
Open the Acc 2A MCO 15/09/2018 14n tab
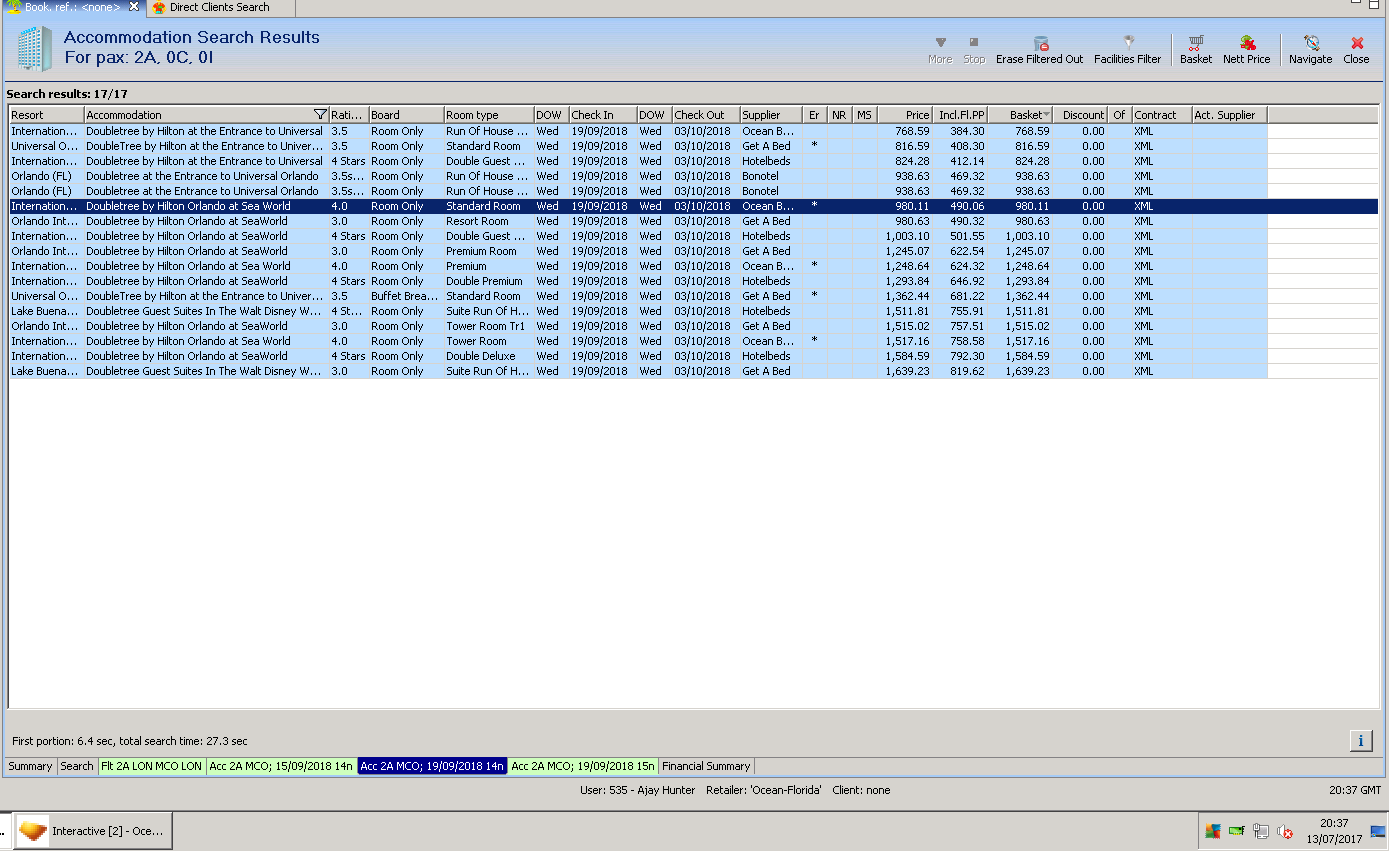(281, 766)
